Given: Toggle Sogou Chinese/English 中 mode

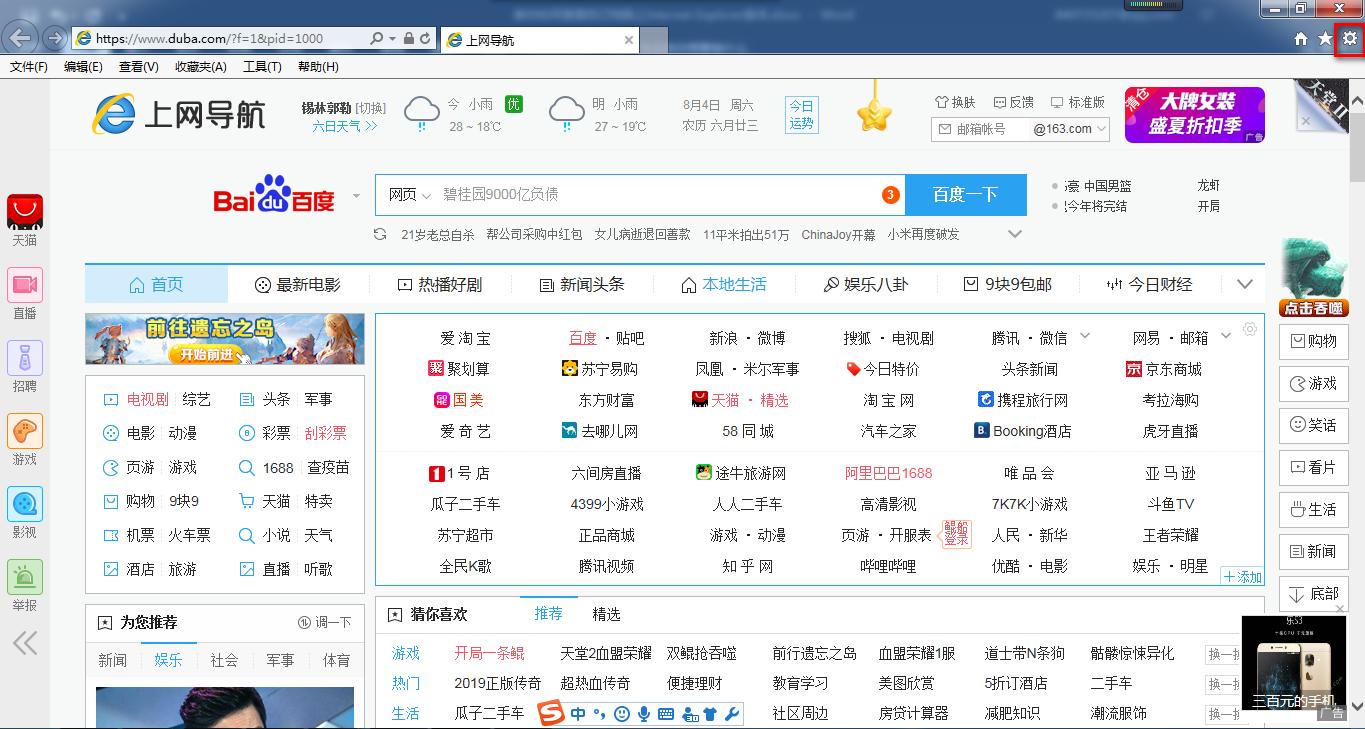Looking at the screenshot, I should tap(578, 714).
